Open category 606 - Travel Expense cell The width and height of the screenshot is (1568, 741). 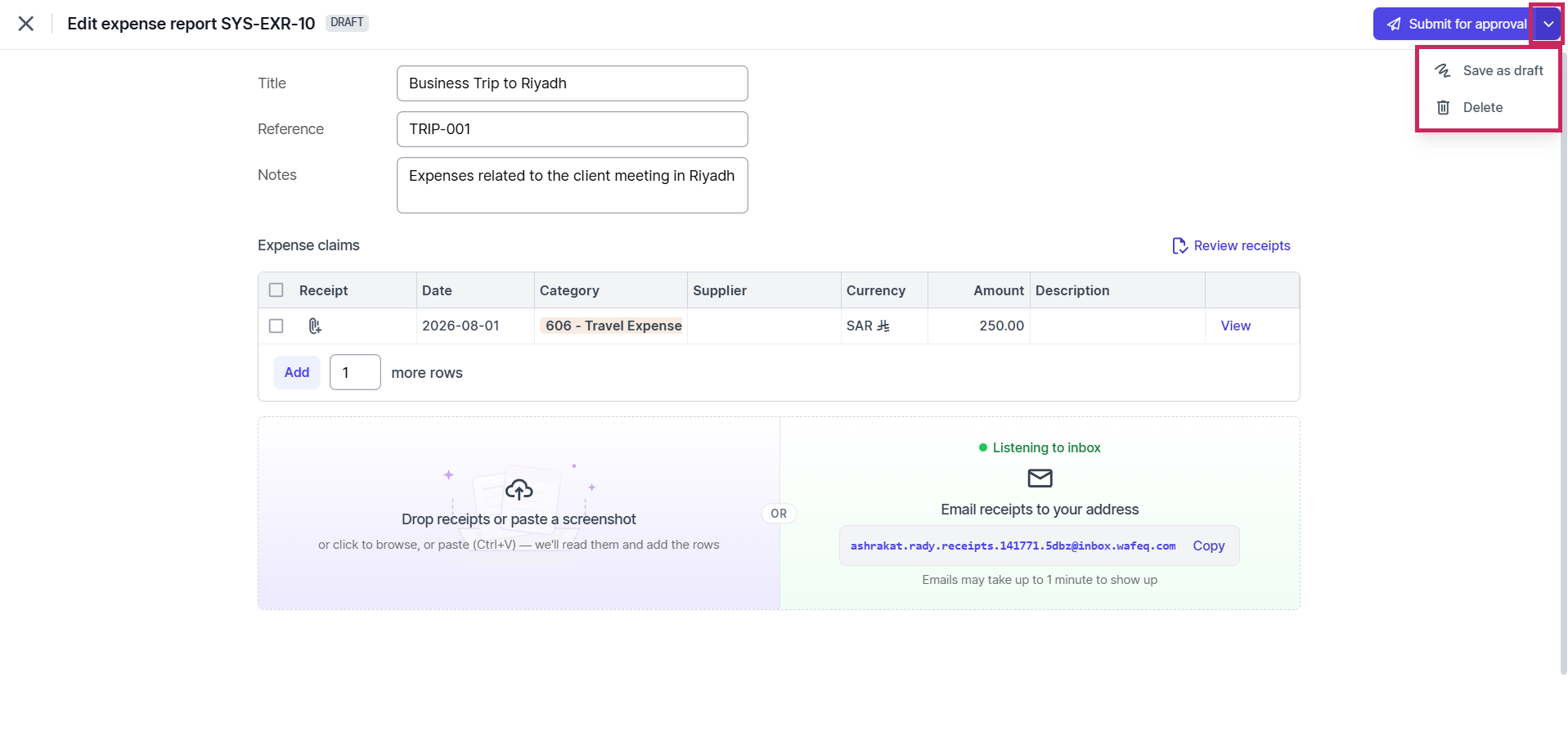[x=611, y=326]
